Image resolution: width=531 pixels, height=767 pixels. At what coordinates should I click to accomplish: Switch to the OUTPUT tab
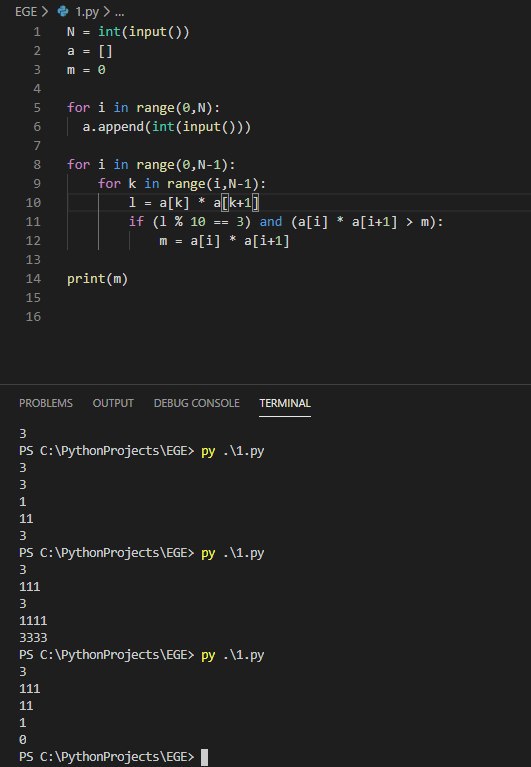113,403
